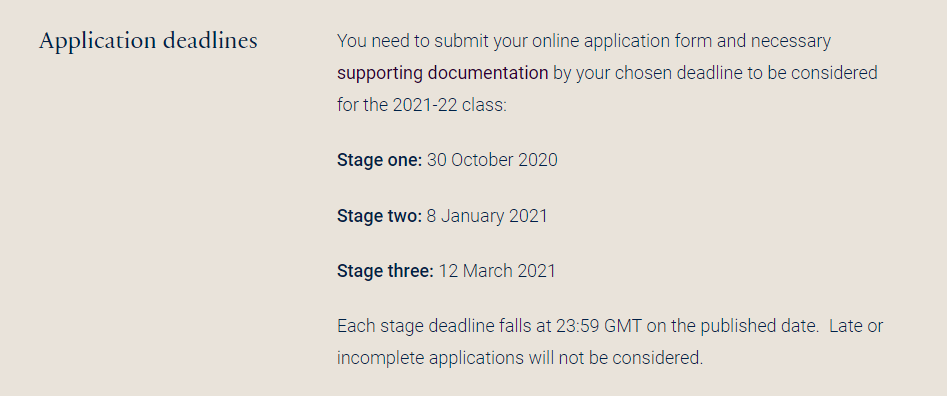Click the 23:59 GMT time text
This screenshot has width=947, height=396.
[x=599, y=326]
